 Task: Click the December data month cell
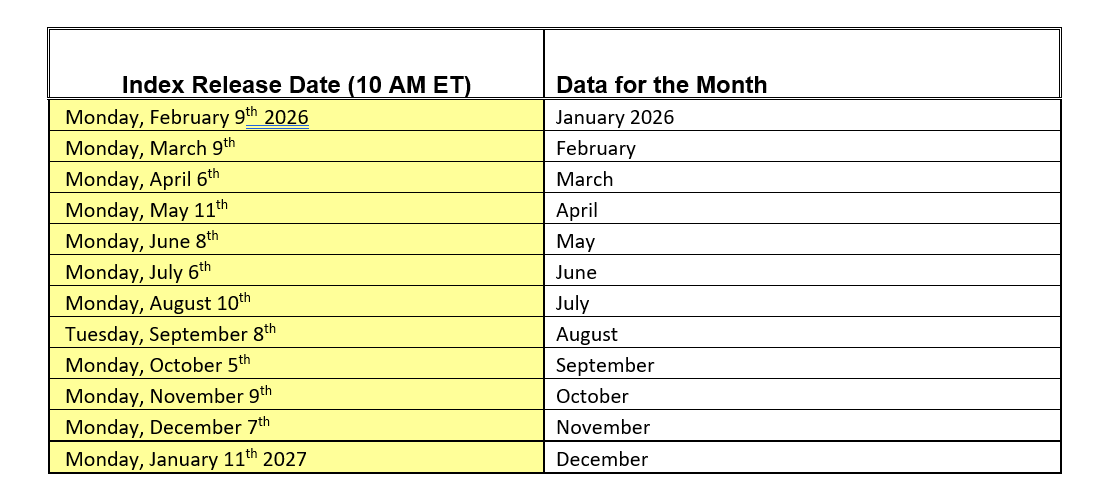(802, 457)
